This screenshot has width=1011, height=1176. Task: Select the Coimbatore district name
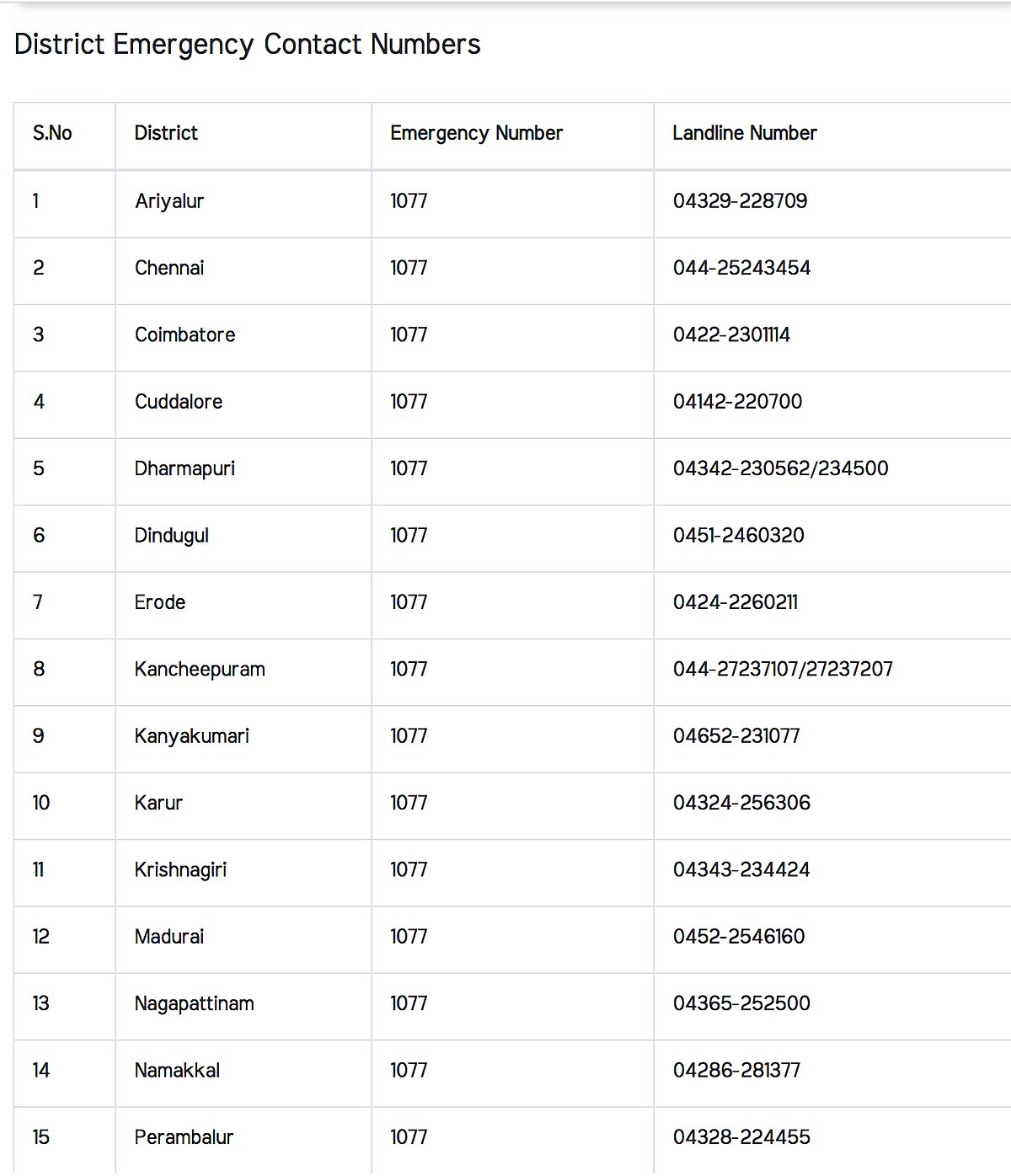185,334
